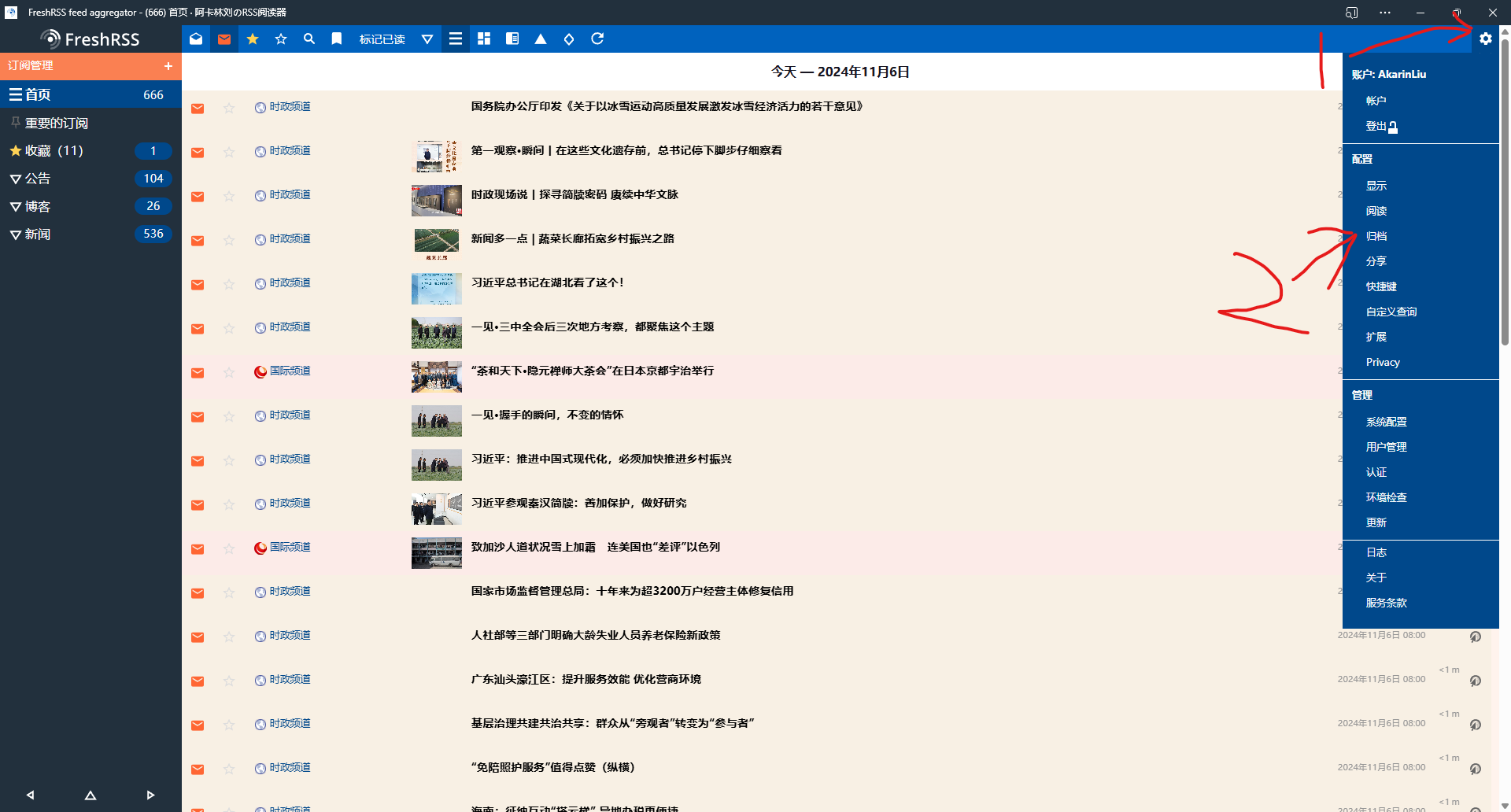Open 快捷键 shortcuts settings
The width and height of the screenshot is (1511, 812).
coord(1381,286)
